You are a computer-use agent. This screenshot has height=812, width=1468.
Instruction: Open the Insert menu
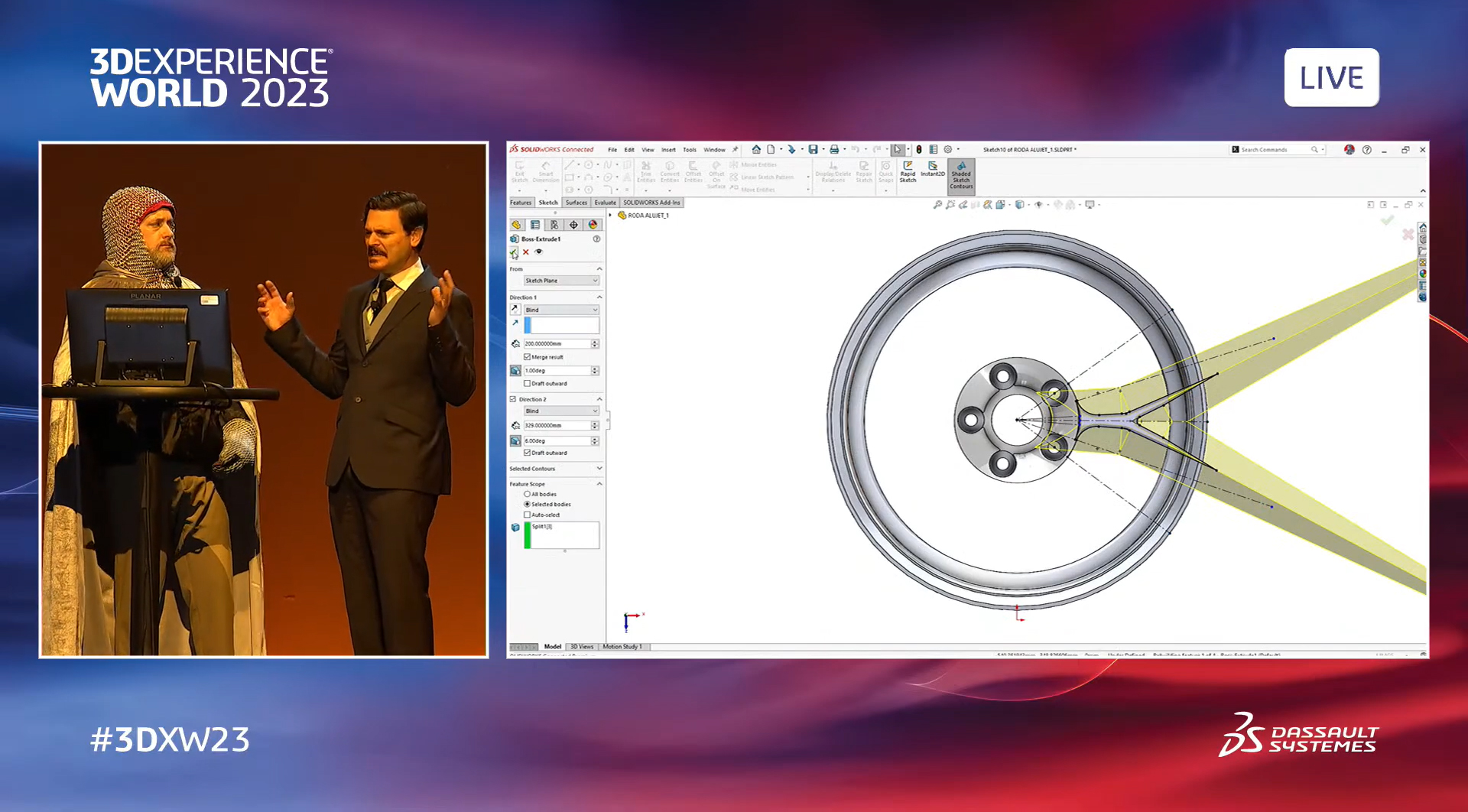click(x=668, y=150)
